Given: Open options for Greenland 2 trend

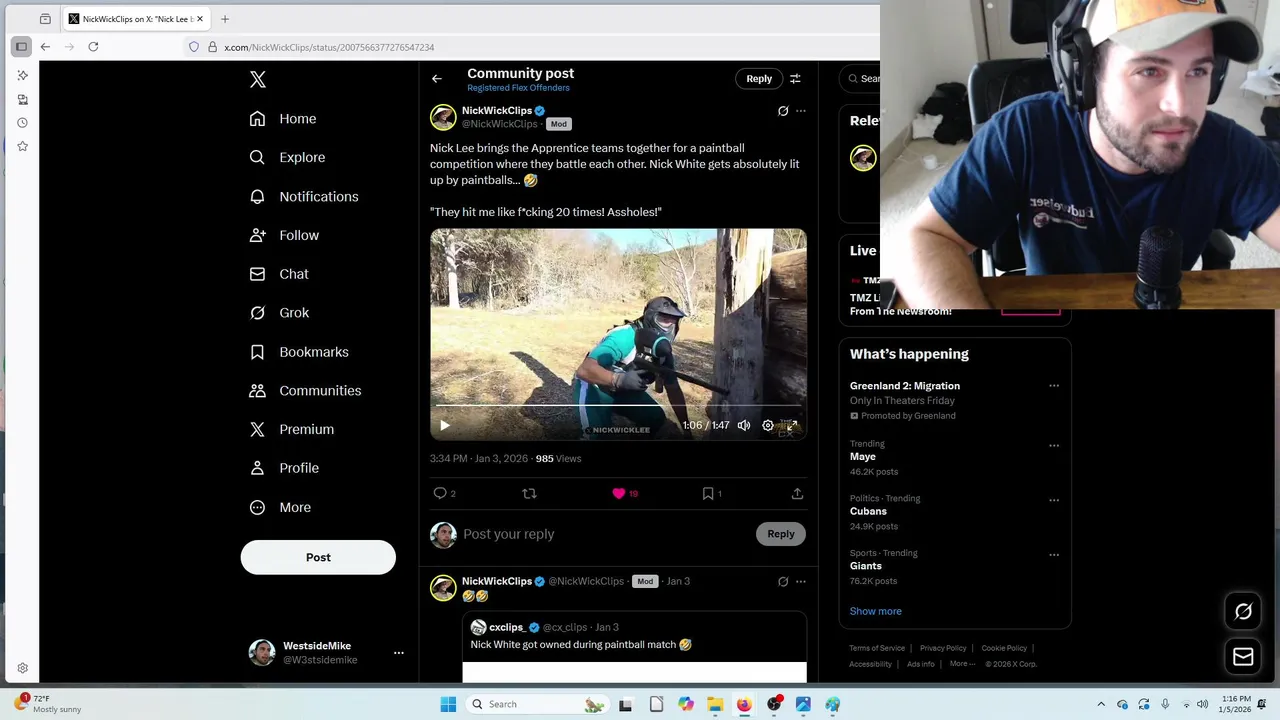Looking at the screenshot, I should tap(1054, 386).
